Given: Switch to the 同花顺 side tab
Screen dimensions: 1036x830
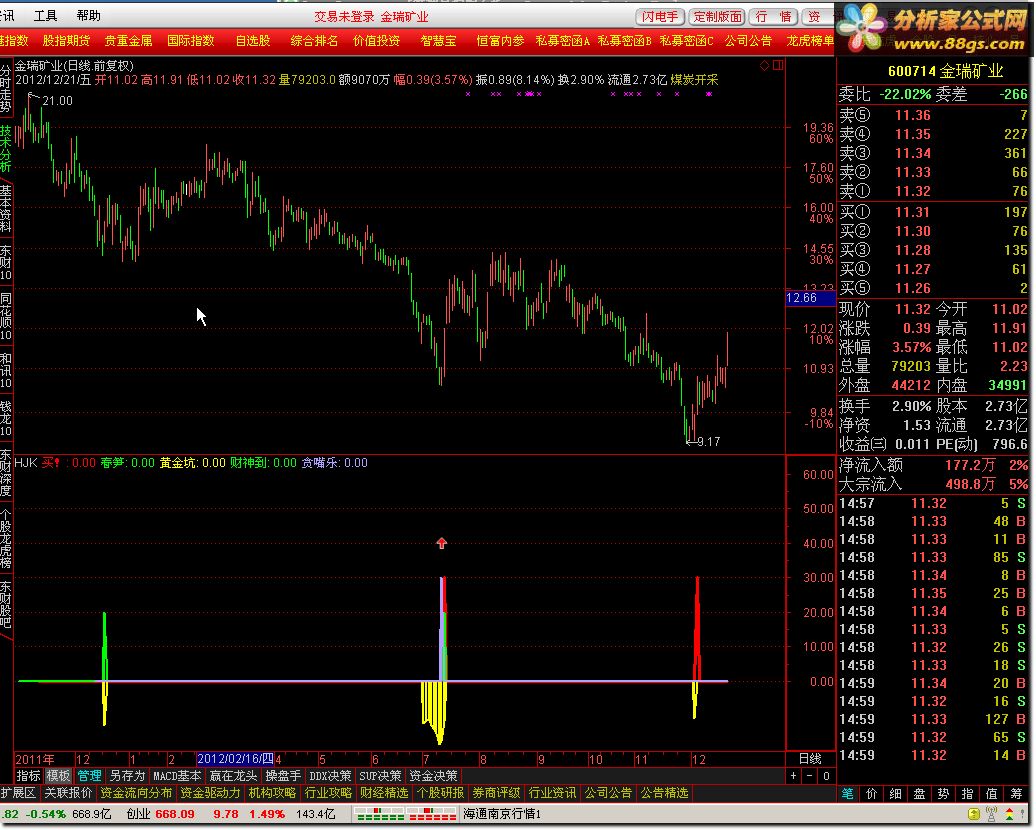Looking at the screenshot, I should 6,316.
